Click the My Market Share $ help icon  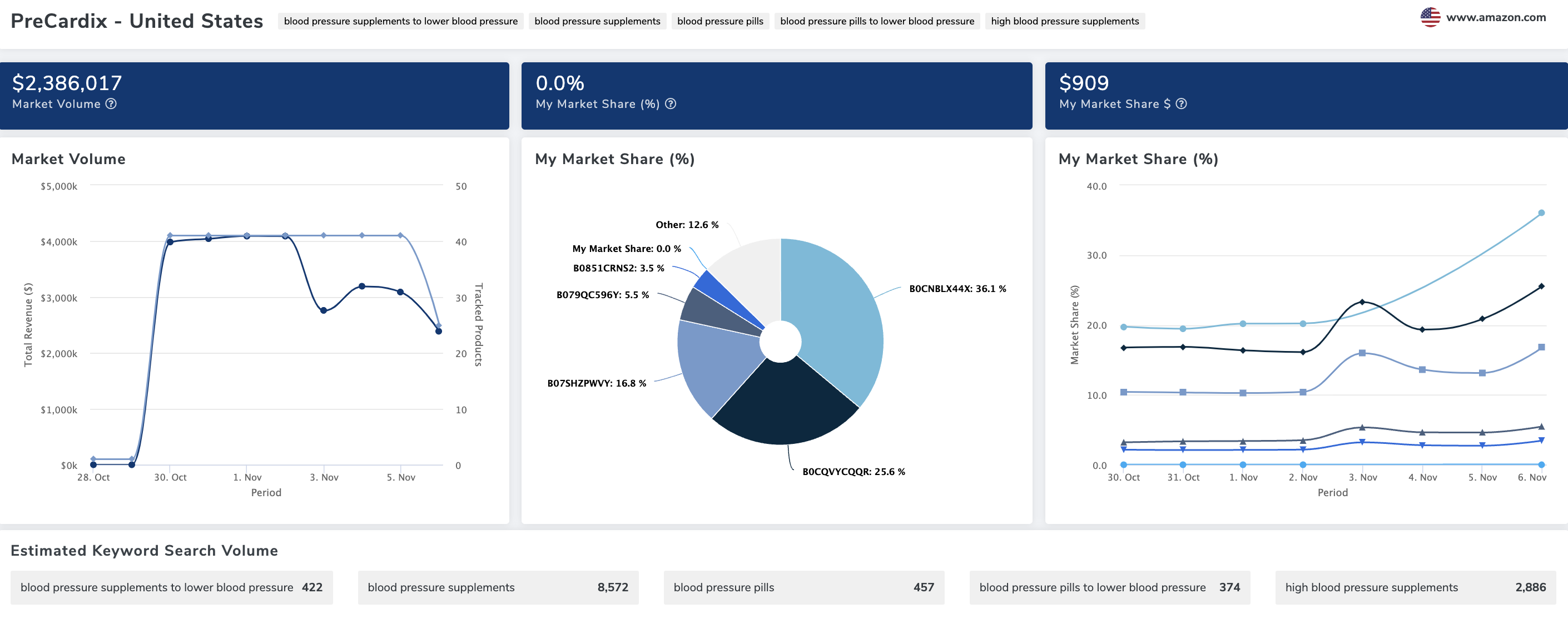pyautogui.click(x=1181, y=103)
